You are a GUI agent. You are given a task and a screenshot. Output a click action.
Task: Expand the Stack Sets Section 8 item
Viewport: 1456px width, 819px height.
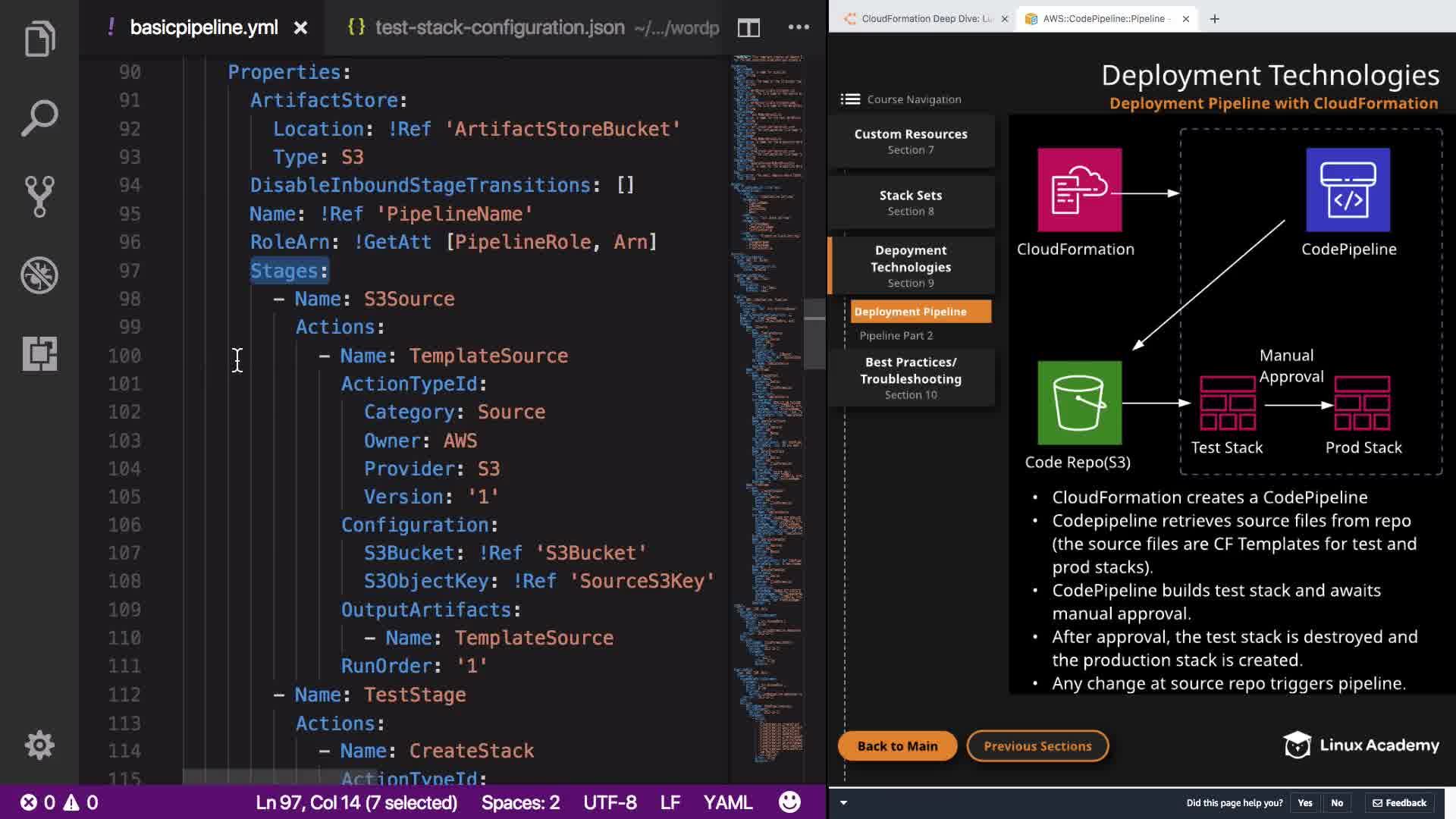pos(911,202)
